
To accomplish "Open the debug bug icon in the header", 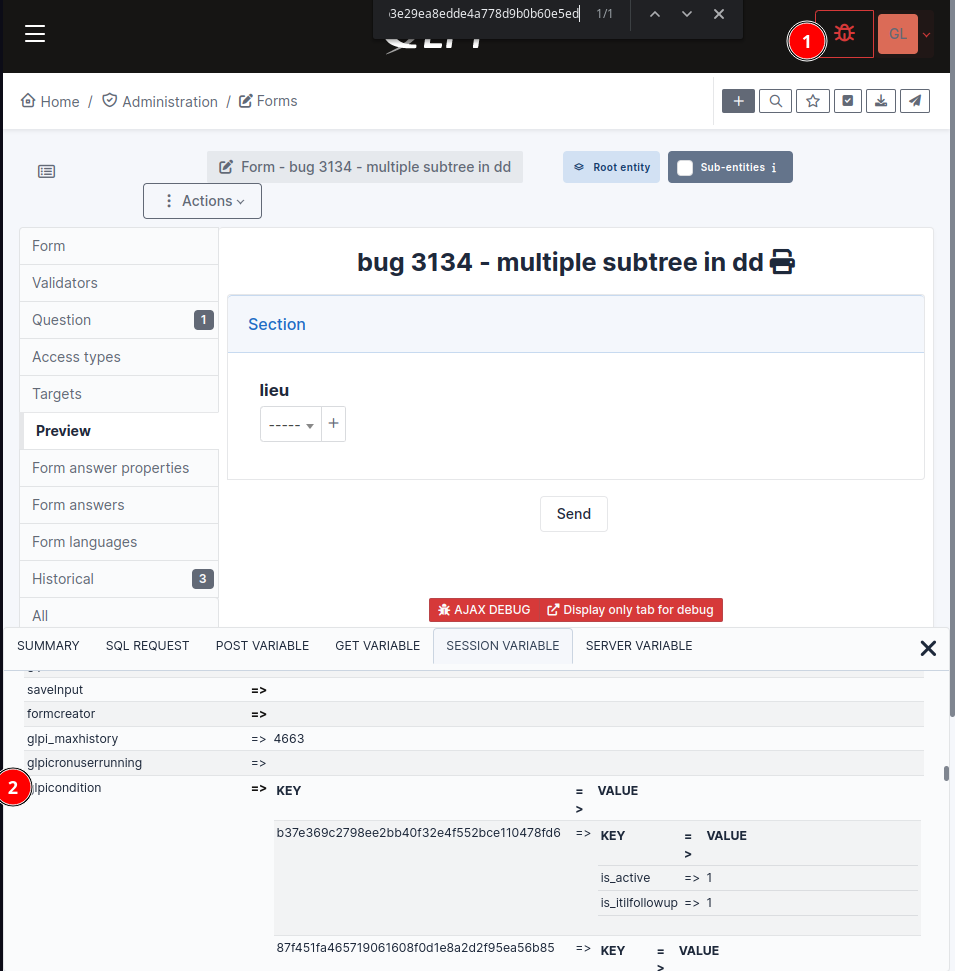I will pos(843,33).
